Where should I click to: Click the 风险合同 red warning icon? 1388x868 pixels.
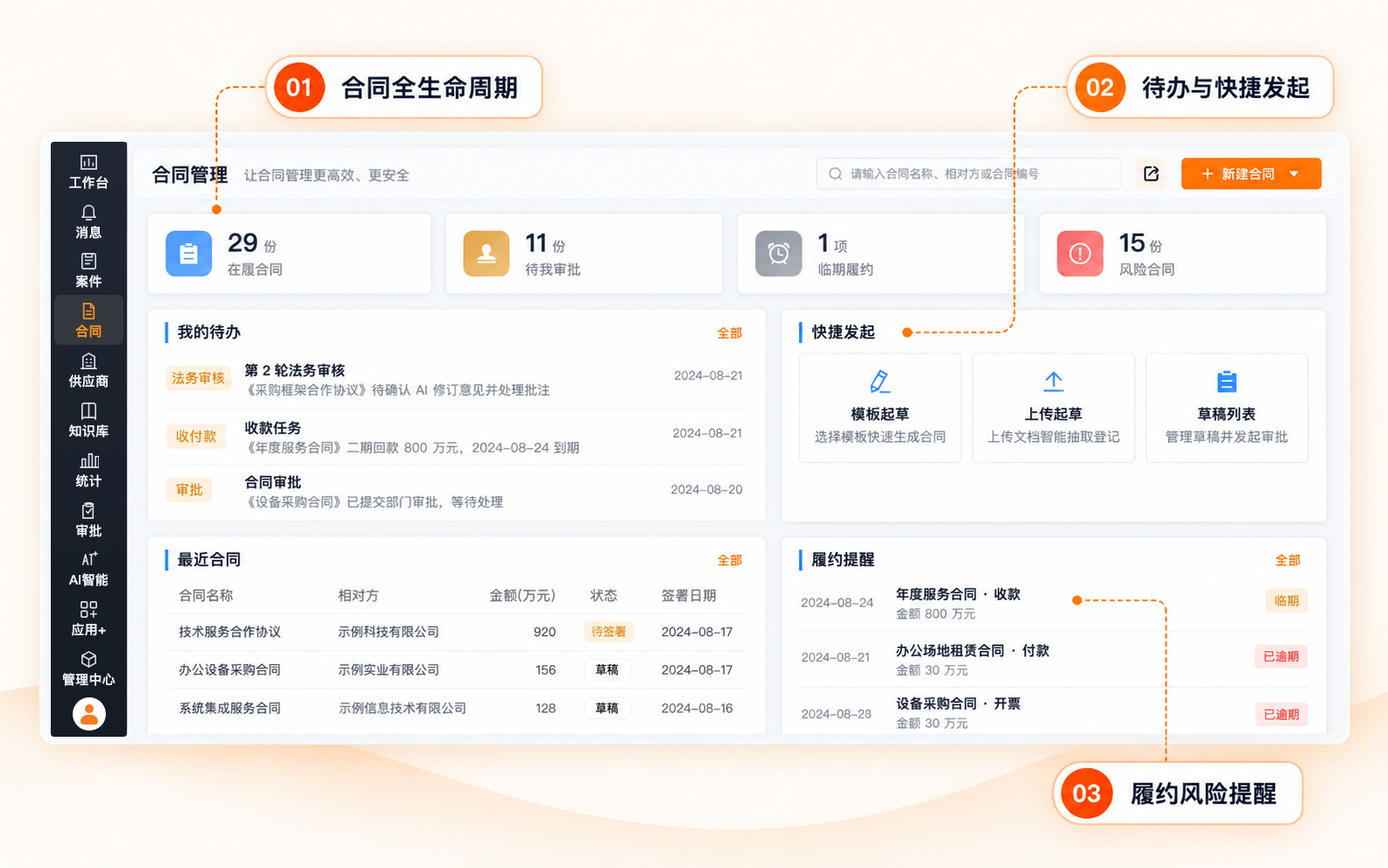[1080, 254]
